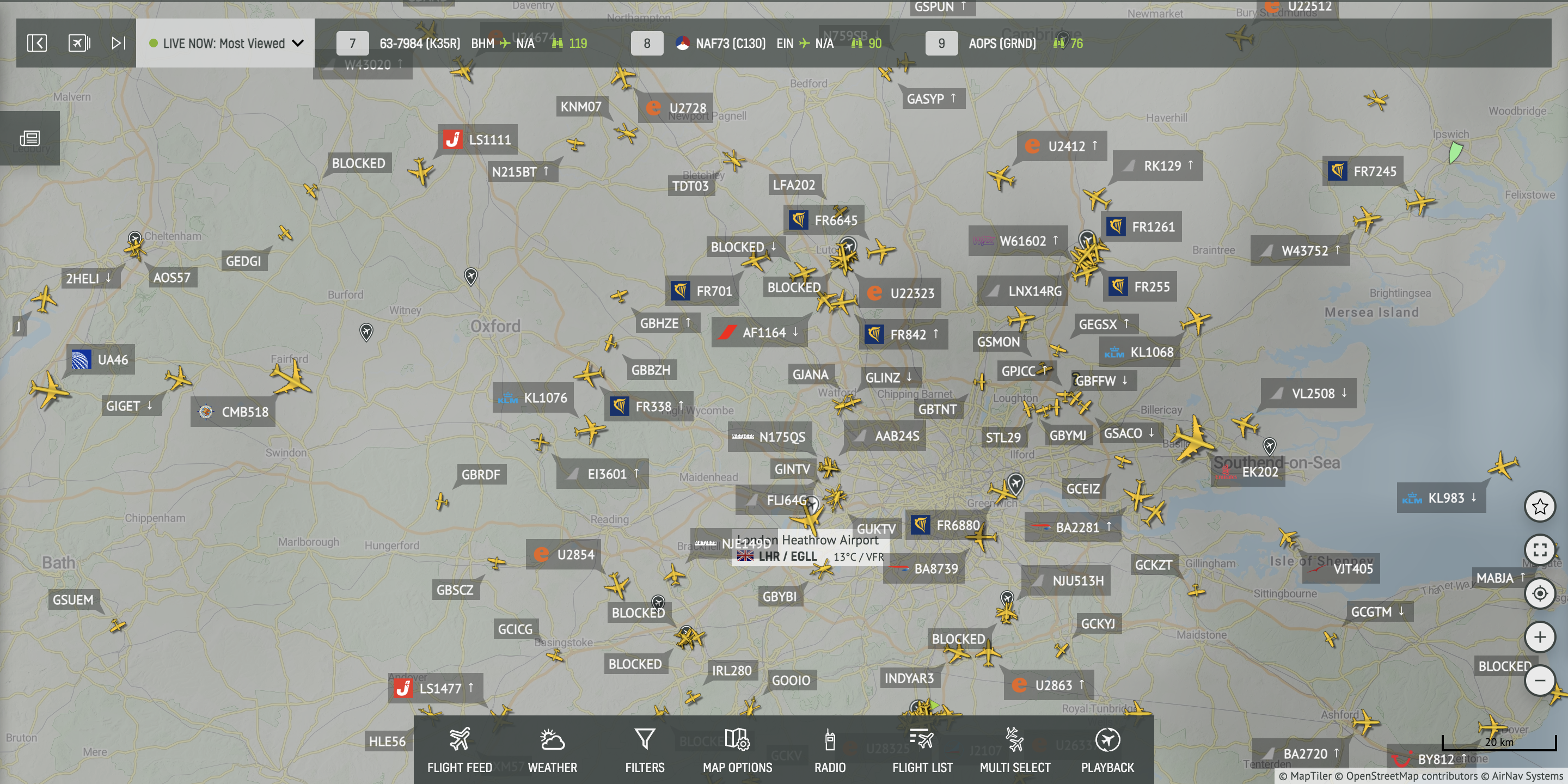Screen dimensions: 1568x784
Task: Select flight label KL983
Action: coord(1441,498)
